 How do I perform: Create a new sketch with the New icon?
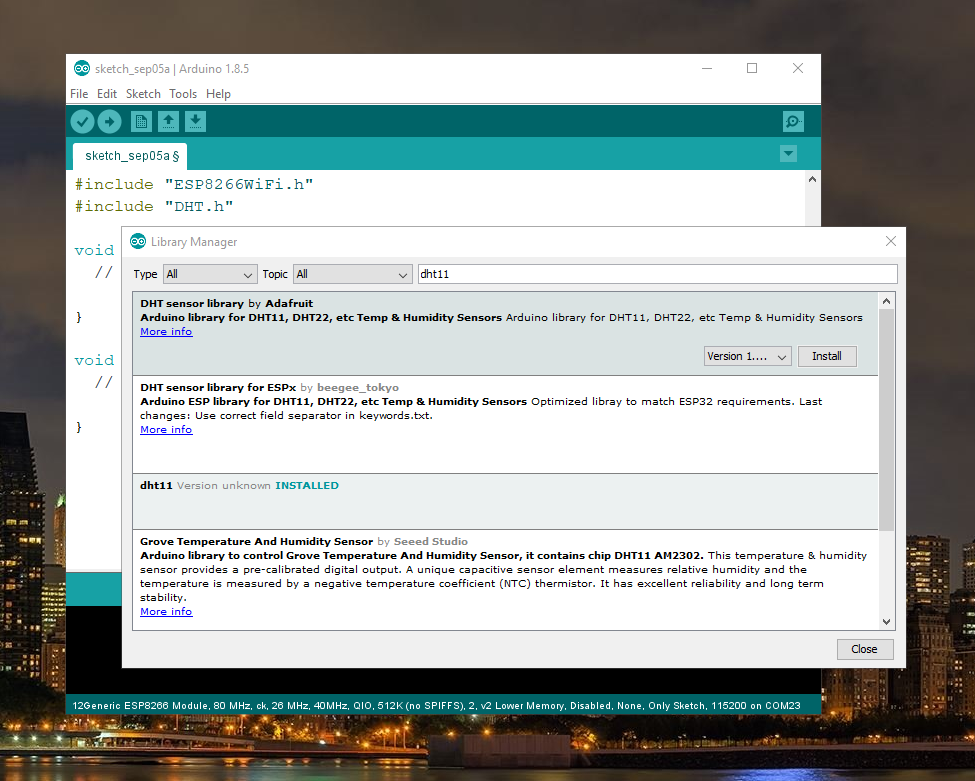click(x=142, y=122)
